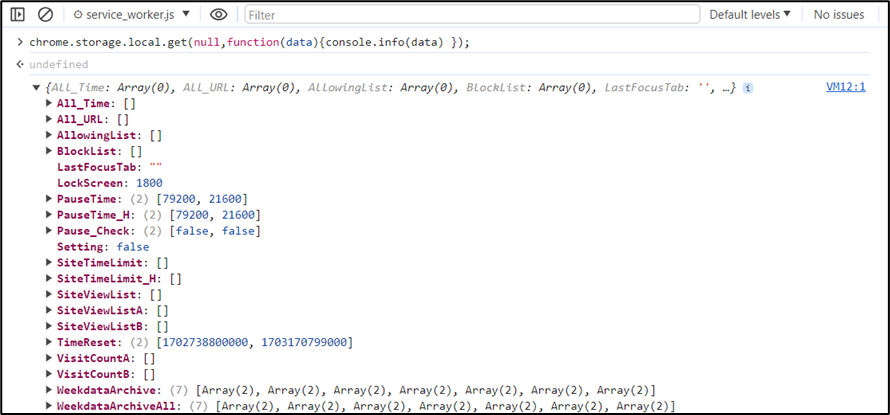
Task: Expand the WeekdataArchive array
Action: [x=49, y=389]
